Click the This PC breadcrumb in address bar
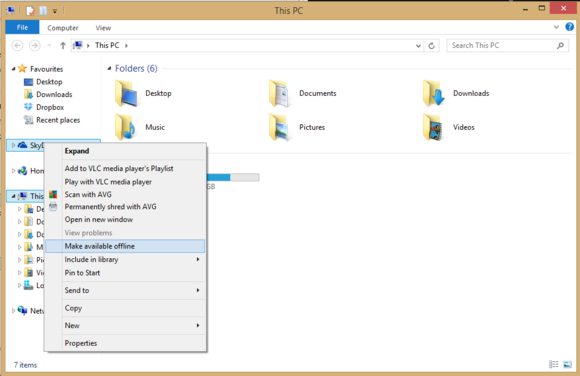The image size is (580, 376). [x=107, y=46]
